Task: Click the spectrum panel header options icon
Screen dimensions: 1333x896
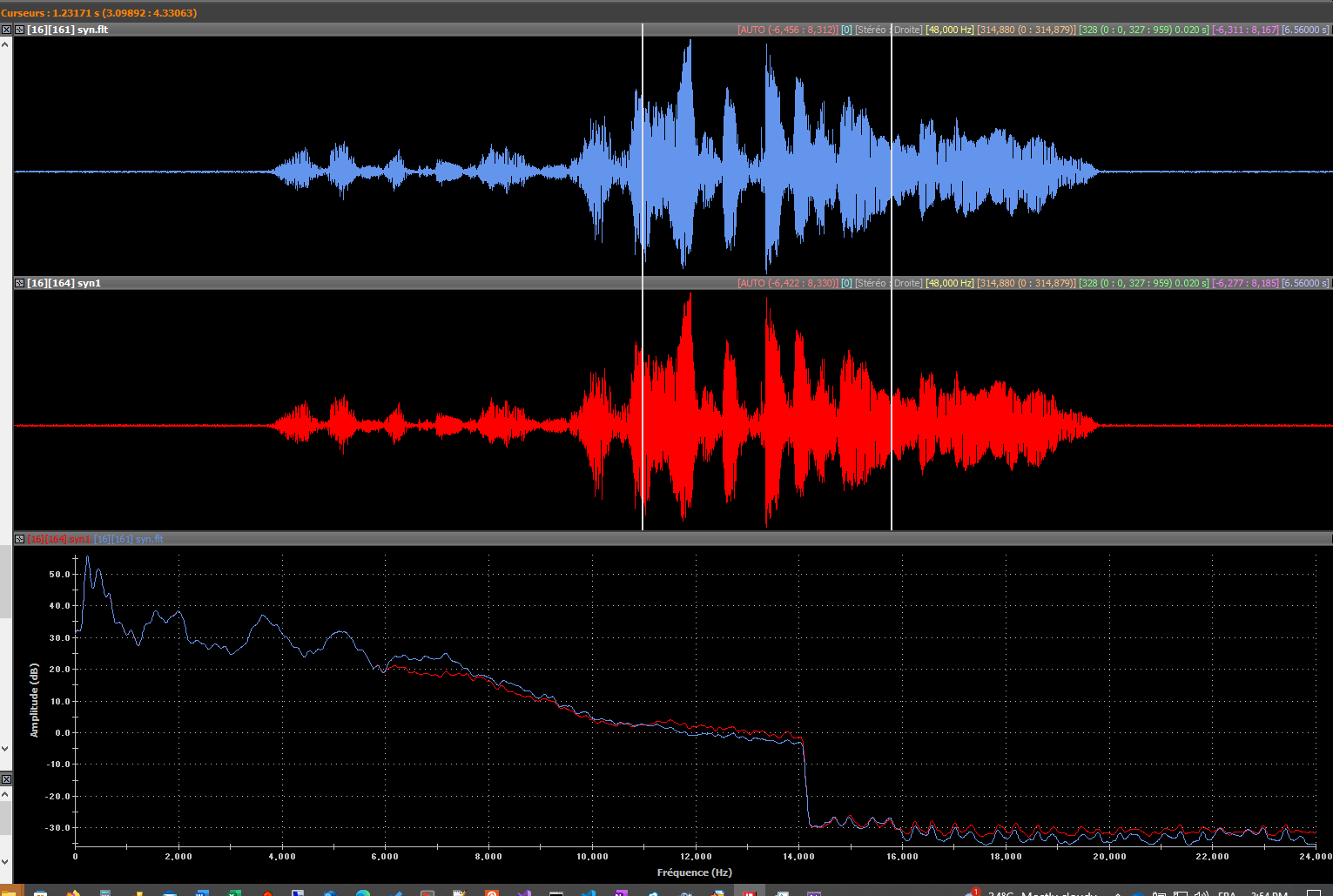Action: coord(19,539)
